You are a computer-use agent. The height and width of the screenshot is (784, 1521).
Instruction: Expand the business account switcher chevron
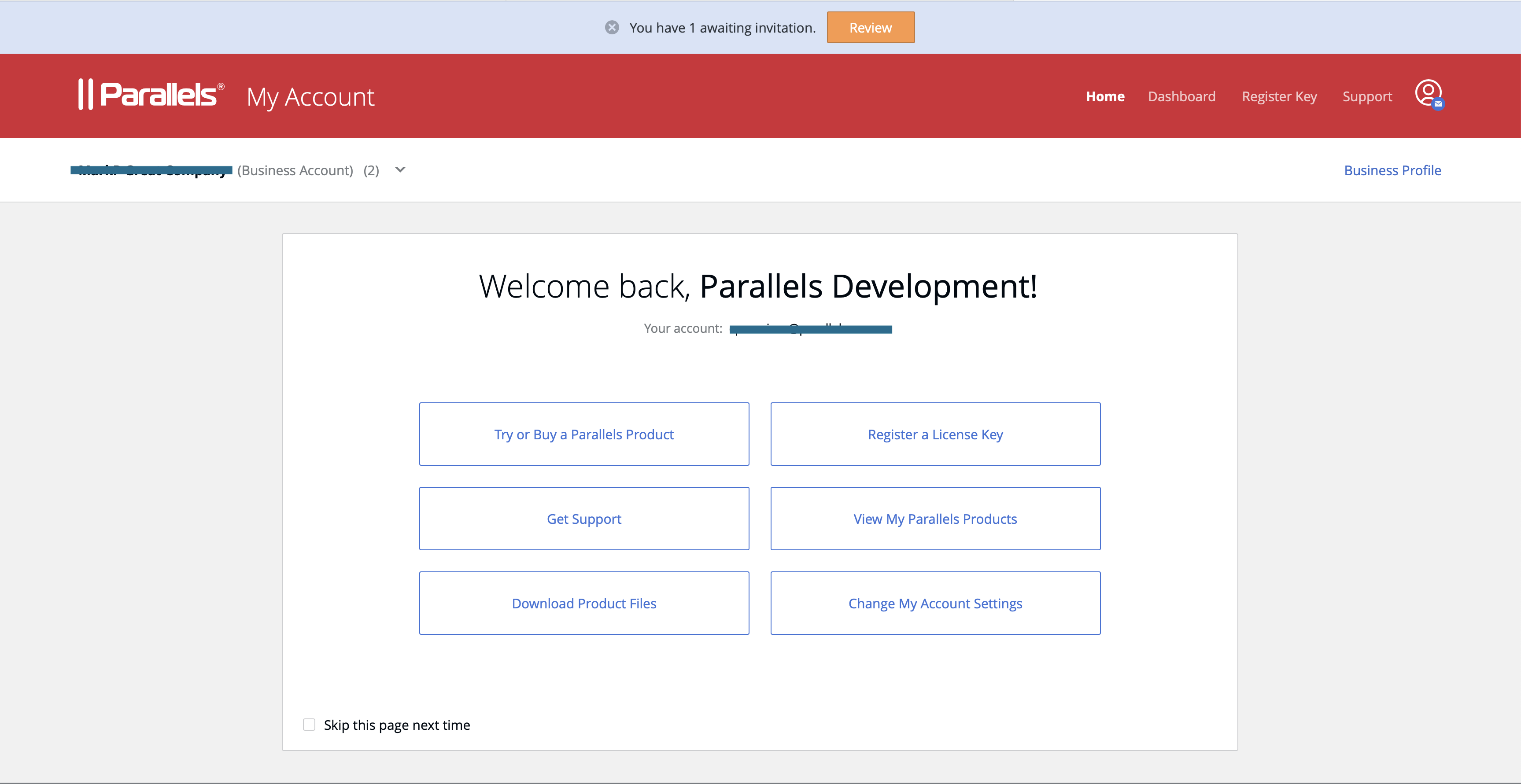click(400, 170)
